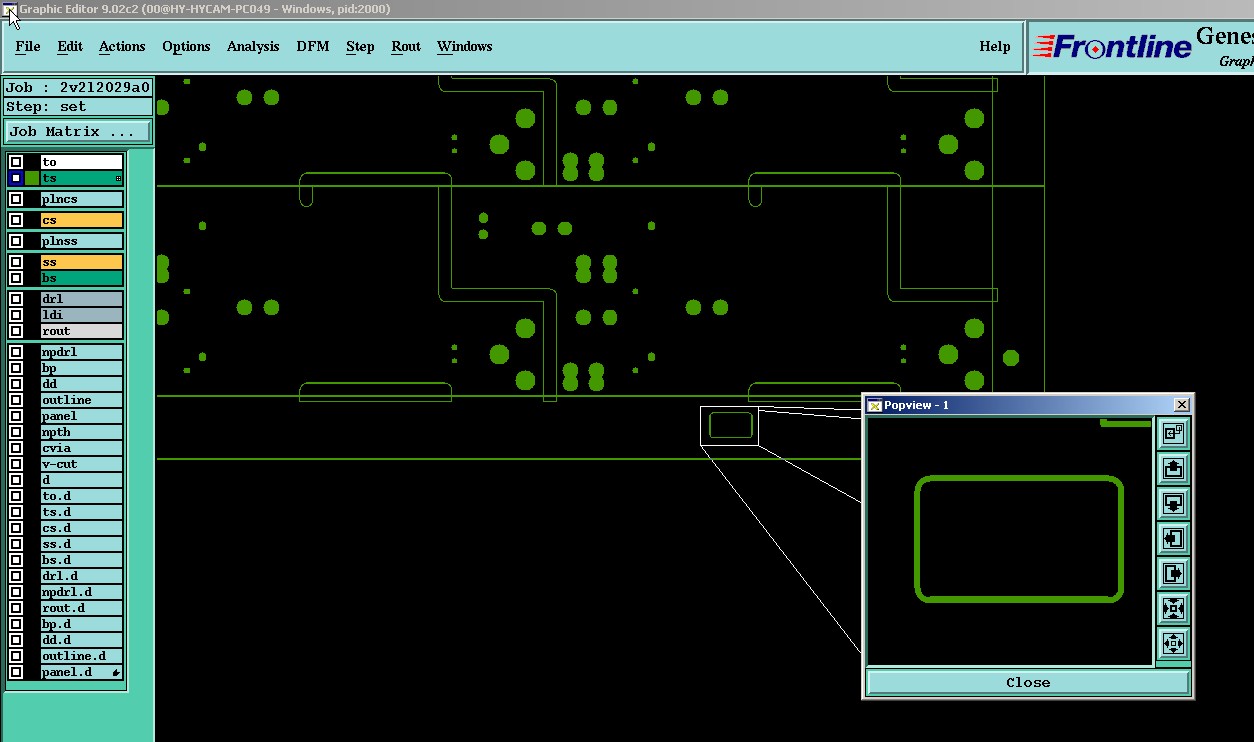Select the ss layer name
This screenshot has height=742, width=1254.
[x=82, y=262]
